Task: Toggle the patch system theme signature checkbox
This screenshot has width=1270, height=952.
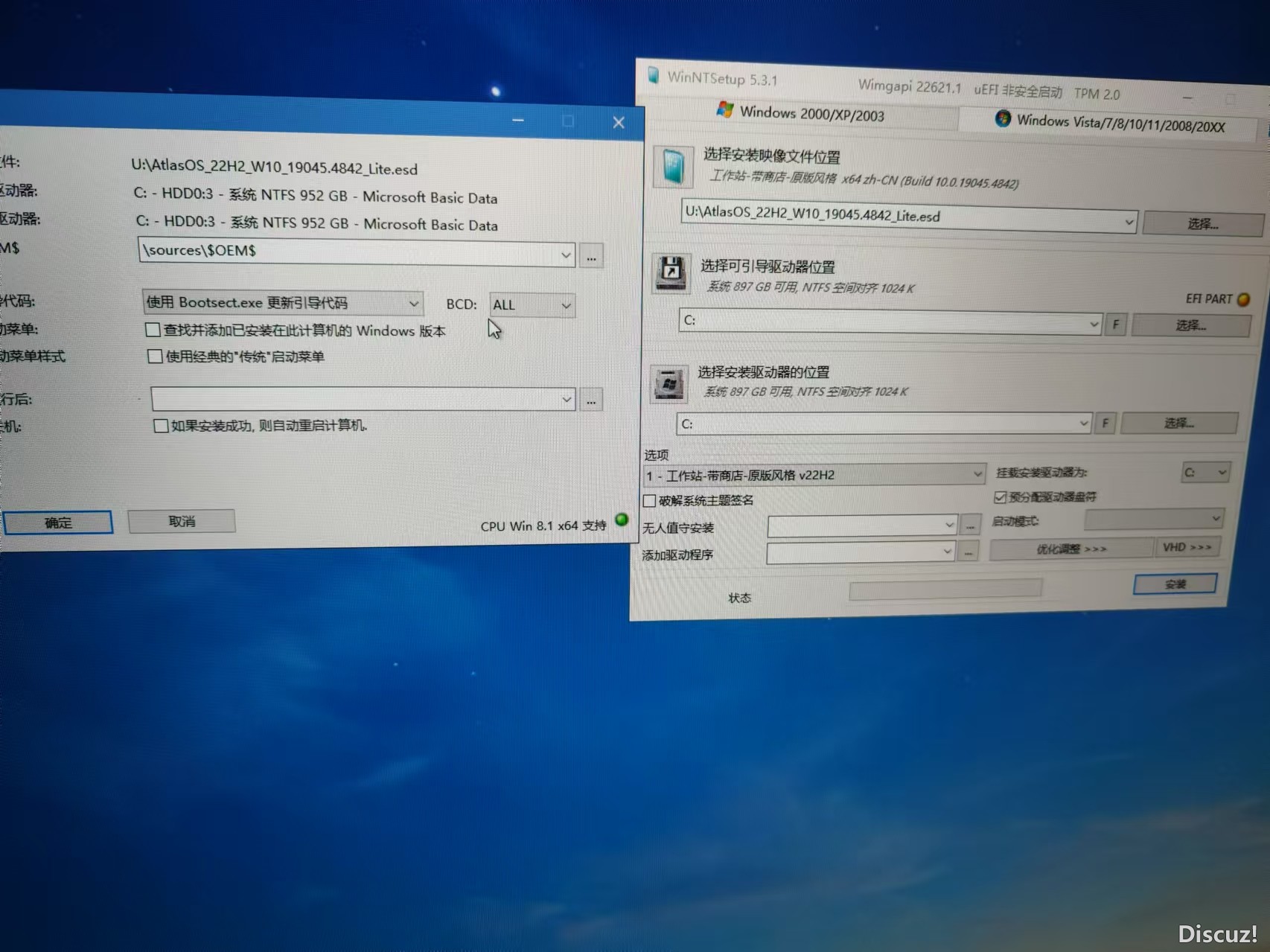Action: (x=649, y=500)
